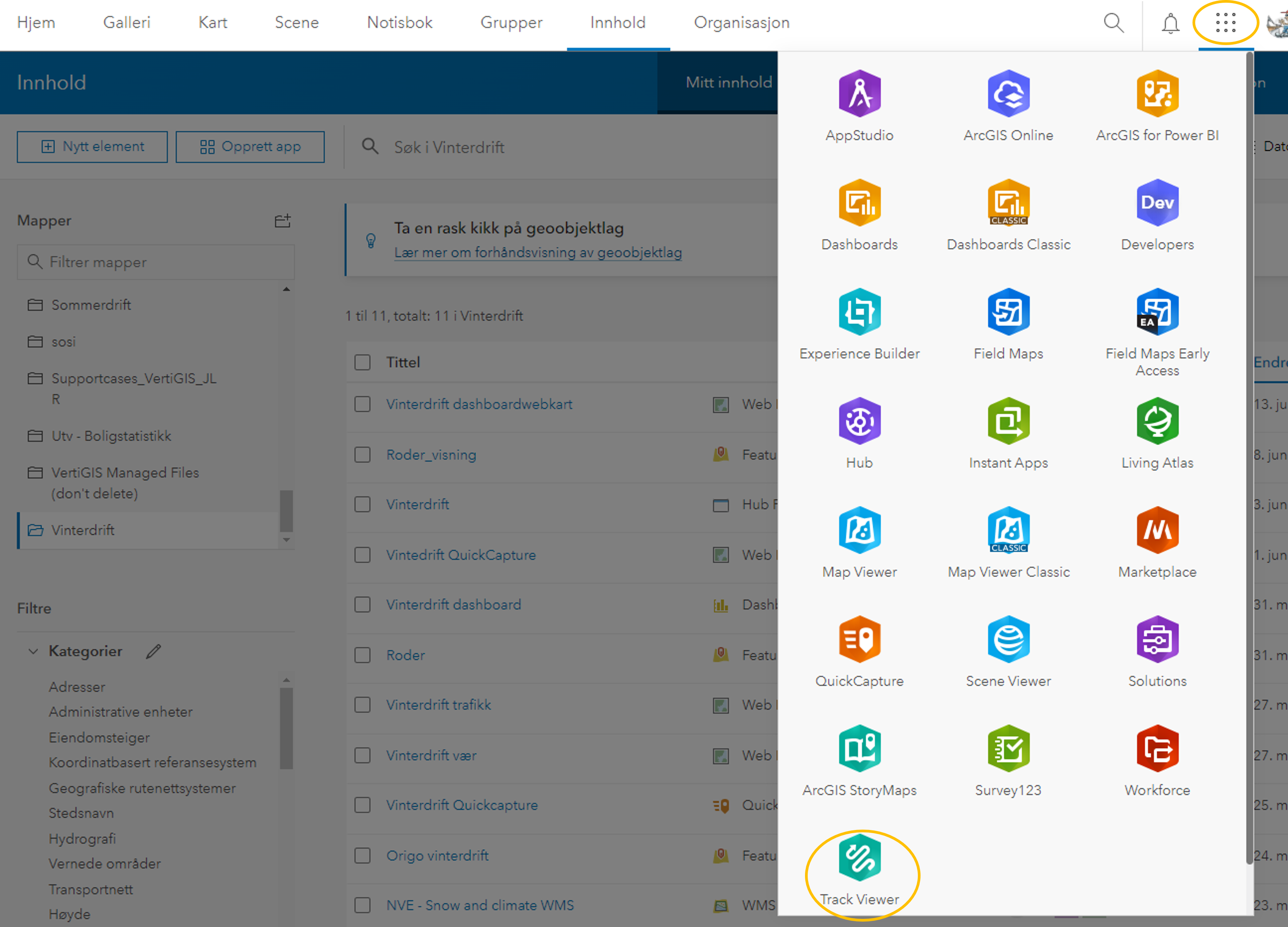This screenshot has width=1288, height=927.
Task: Open notifications bell
Action: coord(1170,23)
